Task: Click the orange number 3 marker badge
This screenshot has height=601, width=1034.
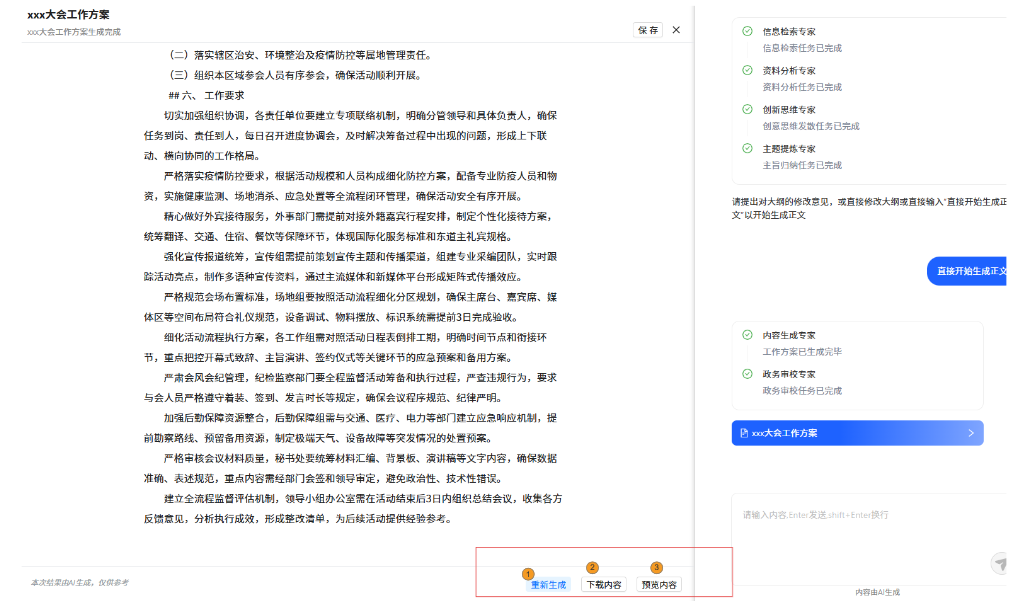Action: coord(656,567)
